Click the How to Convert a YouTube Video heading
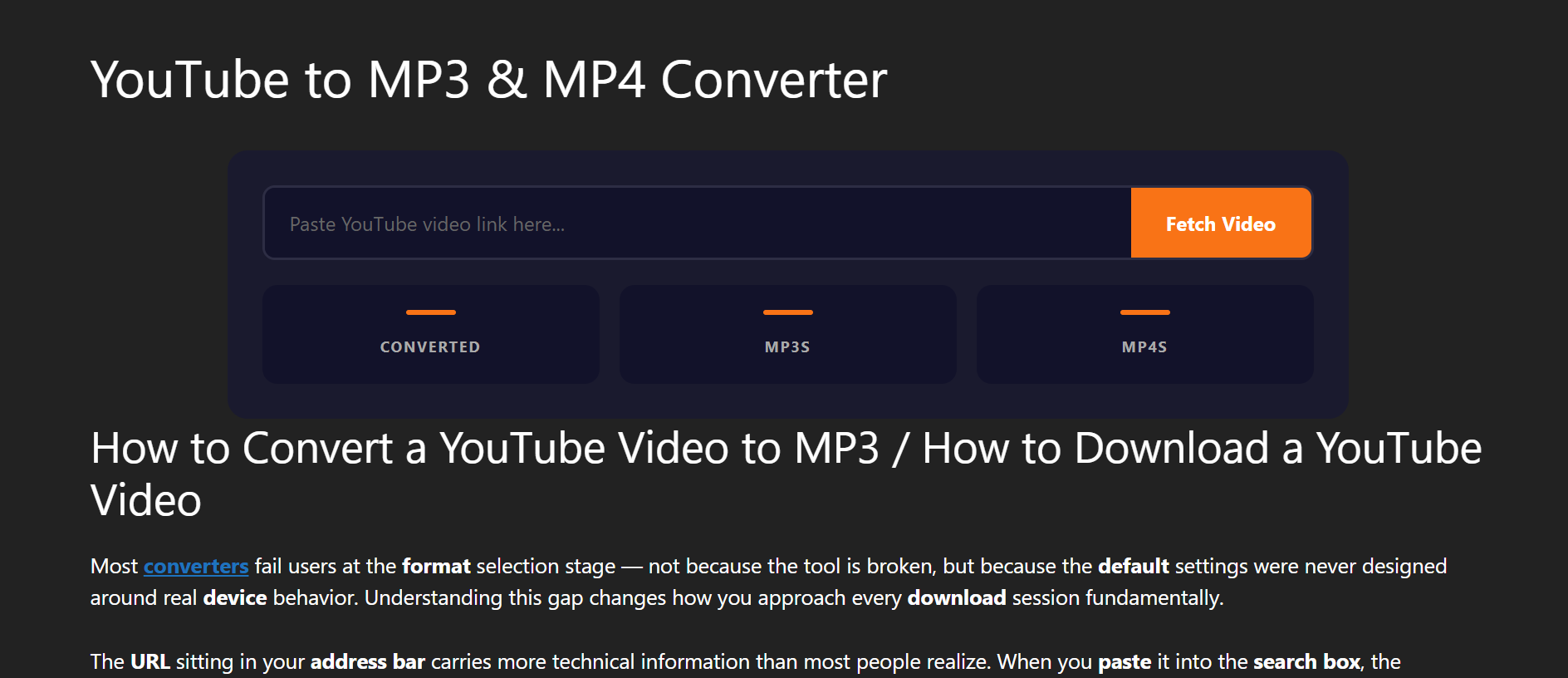The width and height of the screenshot is (1568, 678). (x=786, y=474)
